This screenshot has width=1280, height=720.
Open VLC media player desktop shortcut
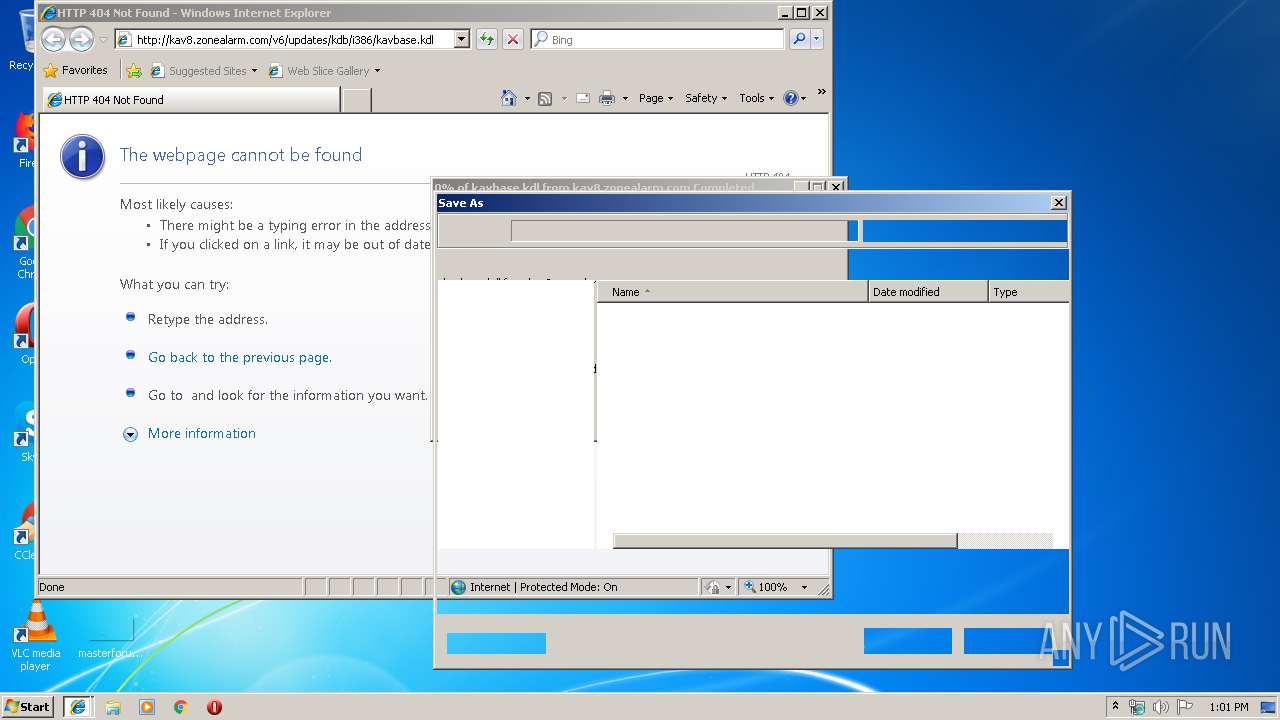click(x=36, y=636)
